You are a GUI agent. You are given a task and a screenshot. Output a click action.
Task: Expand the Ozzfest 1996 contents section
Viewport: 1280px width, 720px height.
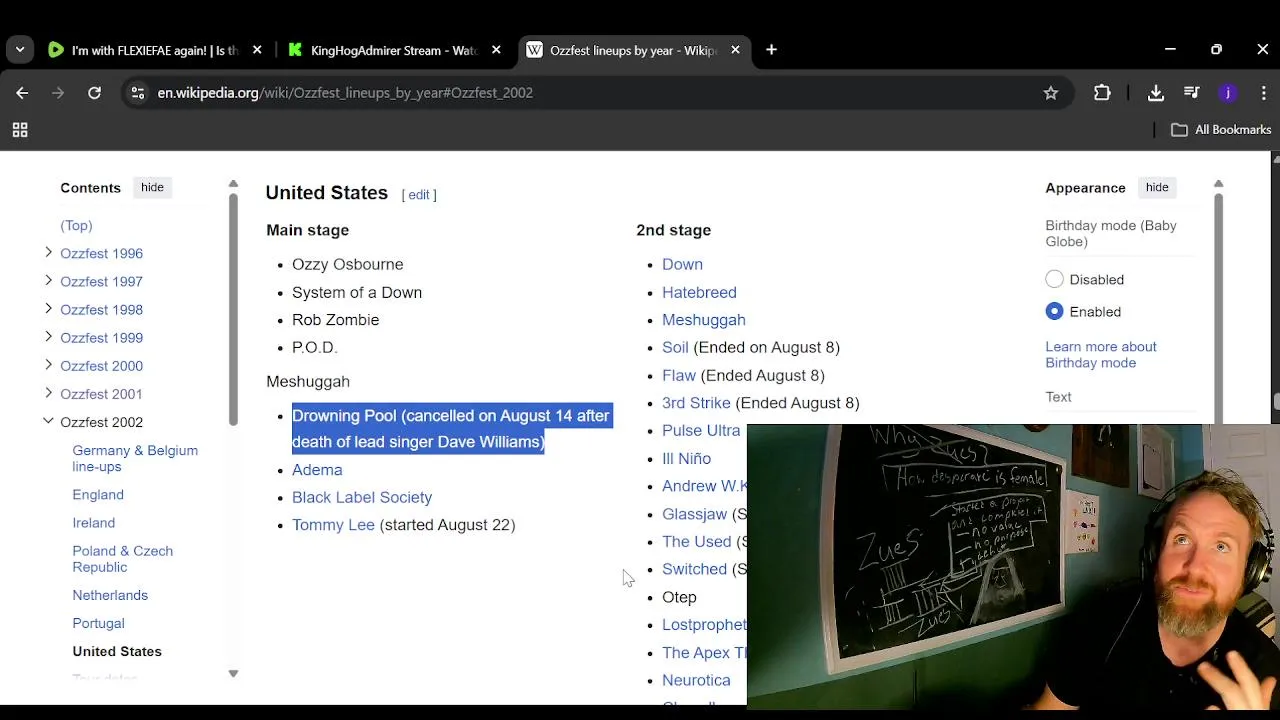pos(48,253)
